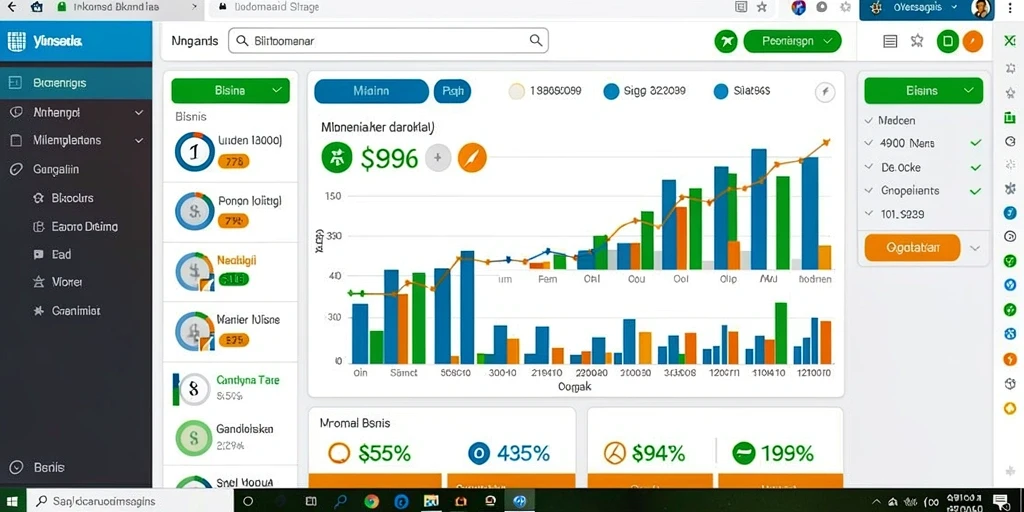Viewport: 1024px width, 512px height.
Task: Toggle the green check next to 4900 Nans
Action: (976, 143)
